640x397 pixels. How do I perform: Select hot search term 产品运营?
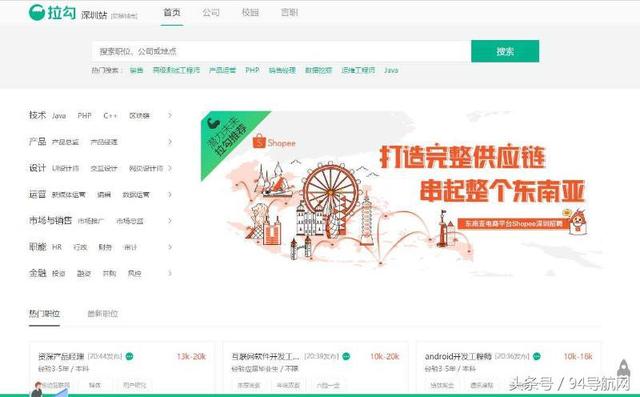tap(222, 70)
